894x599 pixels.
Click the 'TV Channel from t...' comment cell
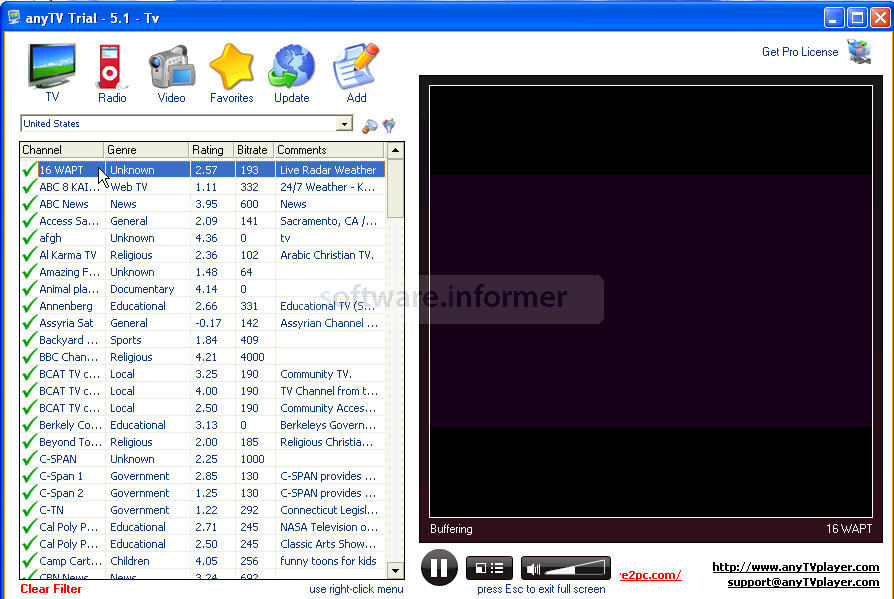point(328,391)
